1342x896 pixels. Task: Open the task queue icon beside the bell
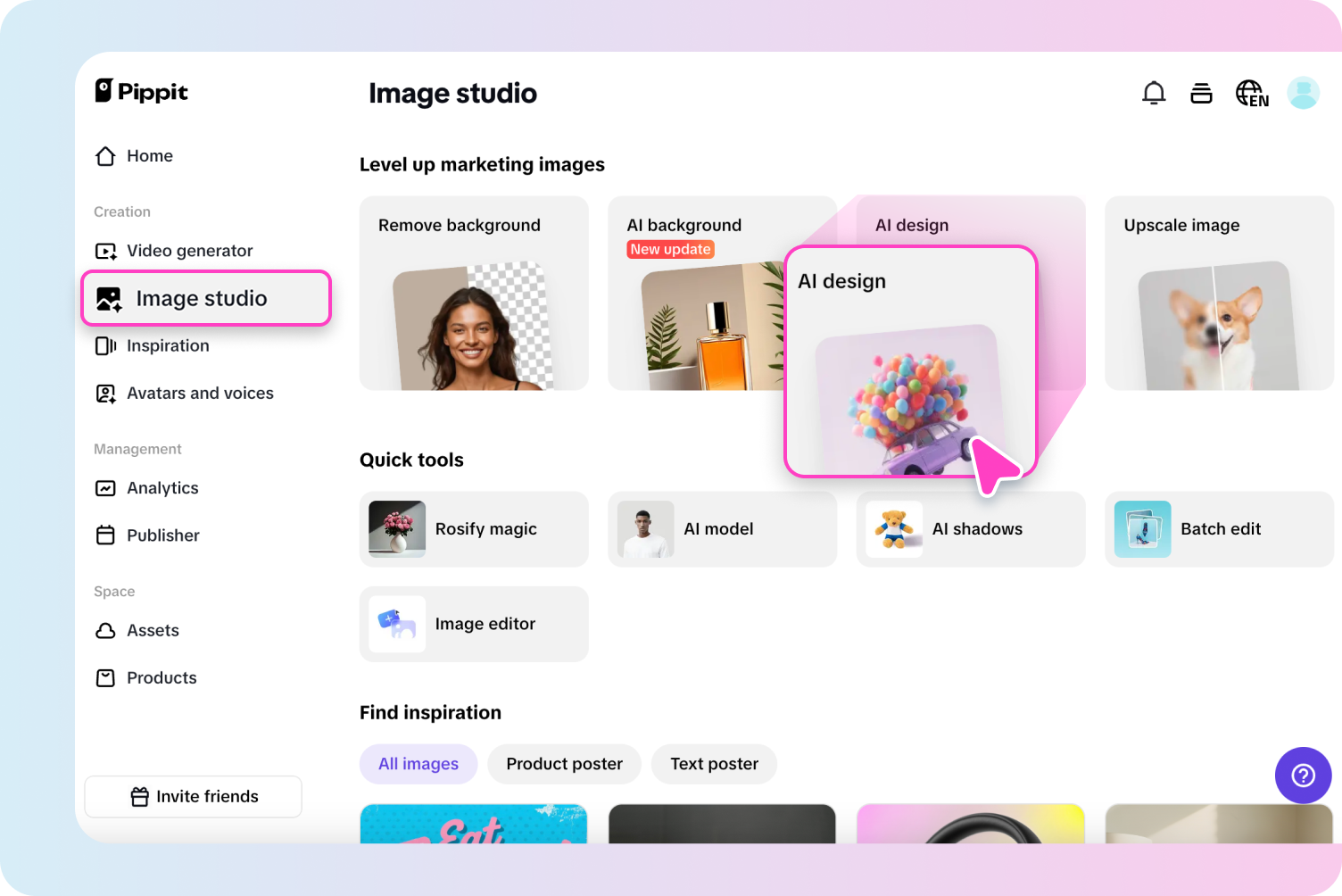point(1201,92)
